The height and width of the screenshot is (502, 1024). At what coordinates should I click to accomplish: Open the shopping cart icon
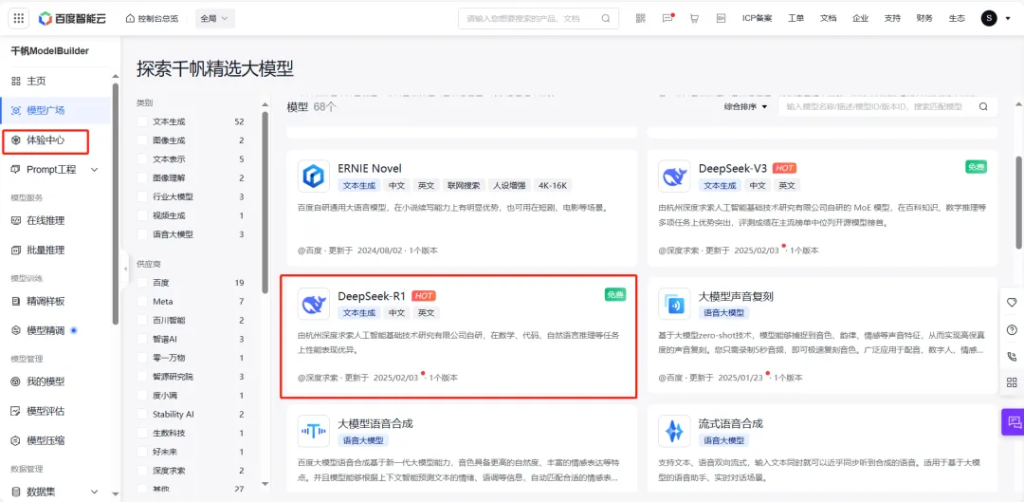tap(694, 18)
